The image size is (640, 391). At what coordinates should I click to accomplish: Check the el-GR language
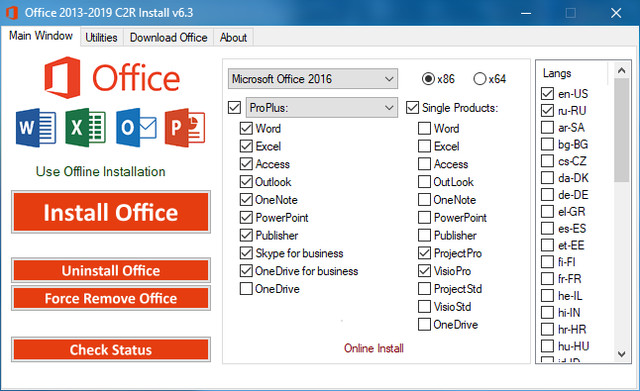(547, 211)
